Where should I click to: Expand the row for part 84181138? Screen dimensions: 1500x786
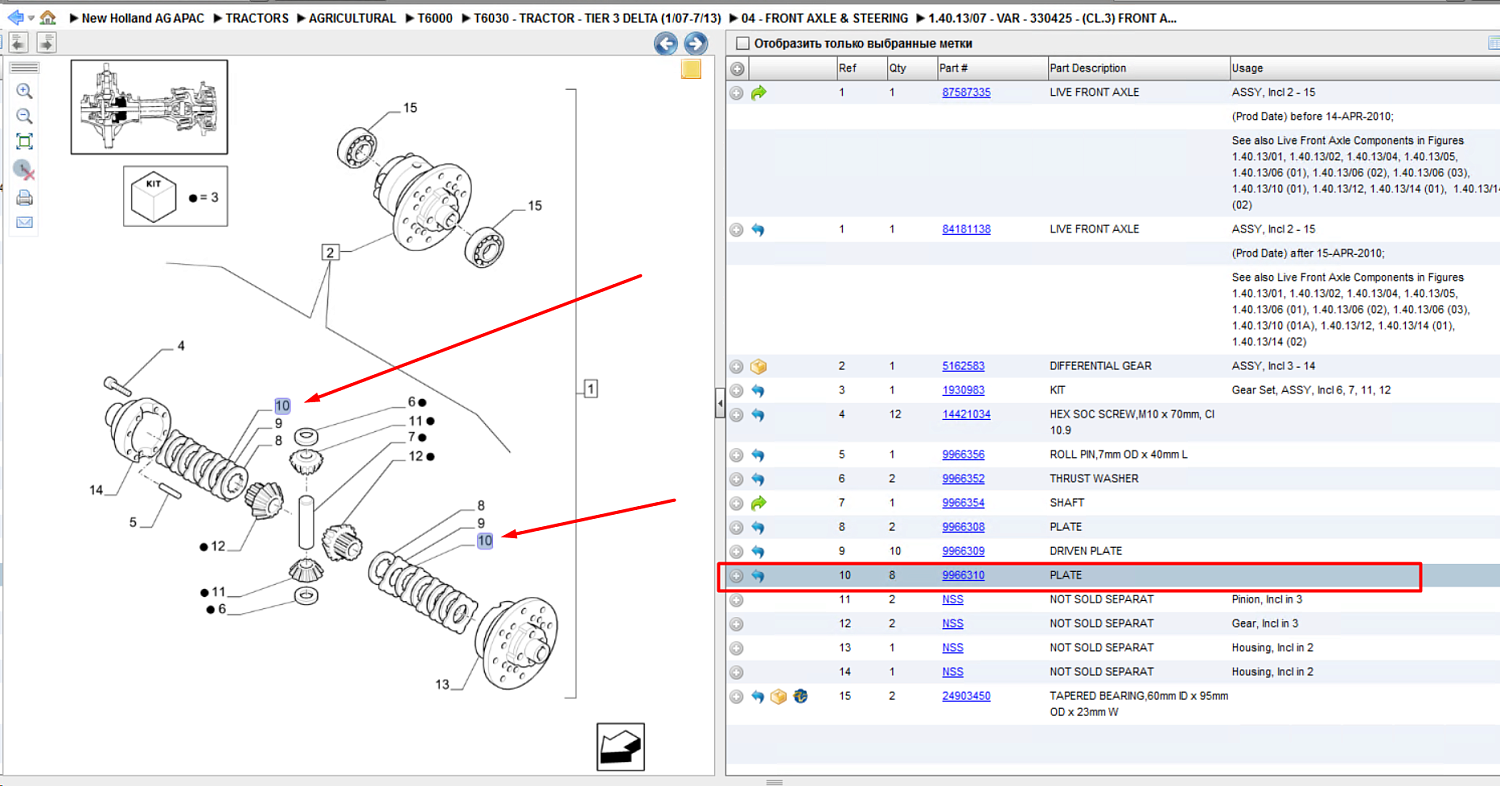pyautogui.click(x=737, y=230)
